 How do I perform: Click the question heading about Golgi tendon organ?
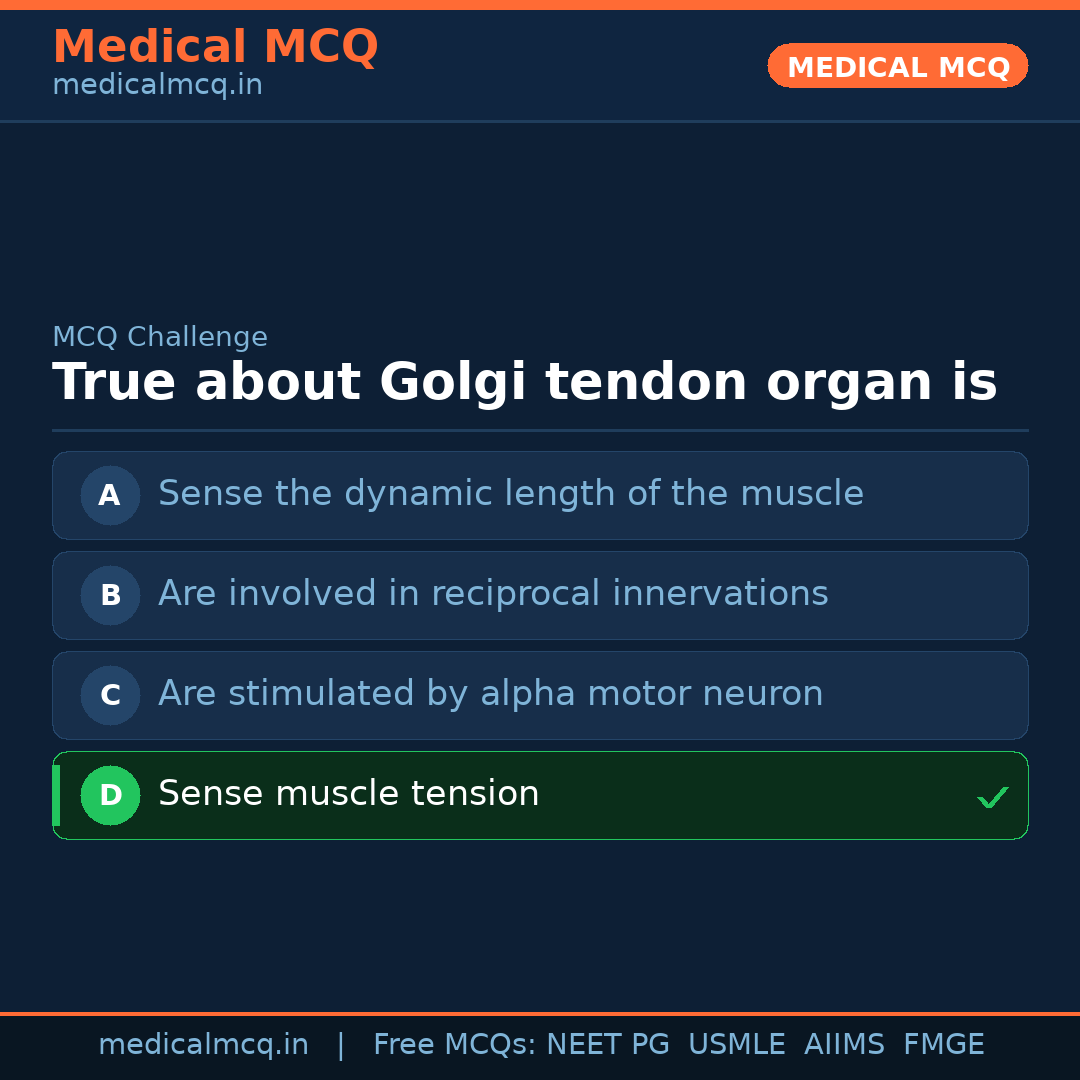point(524,383)
